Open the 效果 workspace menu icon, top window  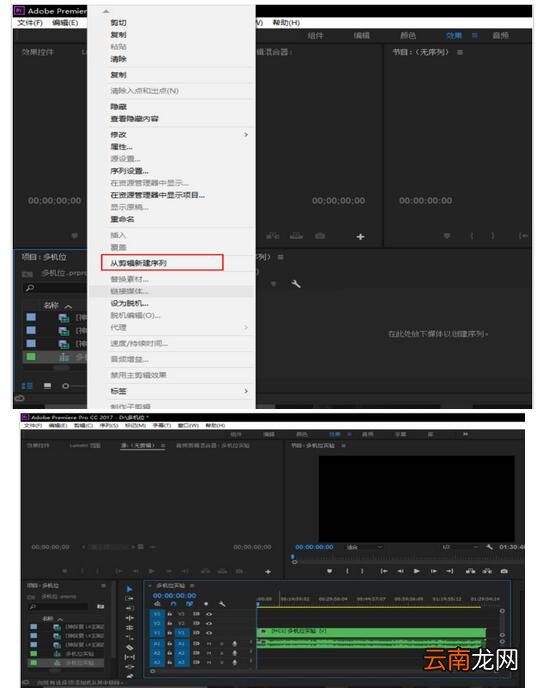pyautogui.click(x=474, y=36)
